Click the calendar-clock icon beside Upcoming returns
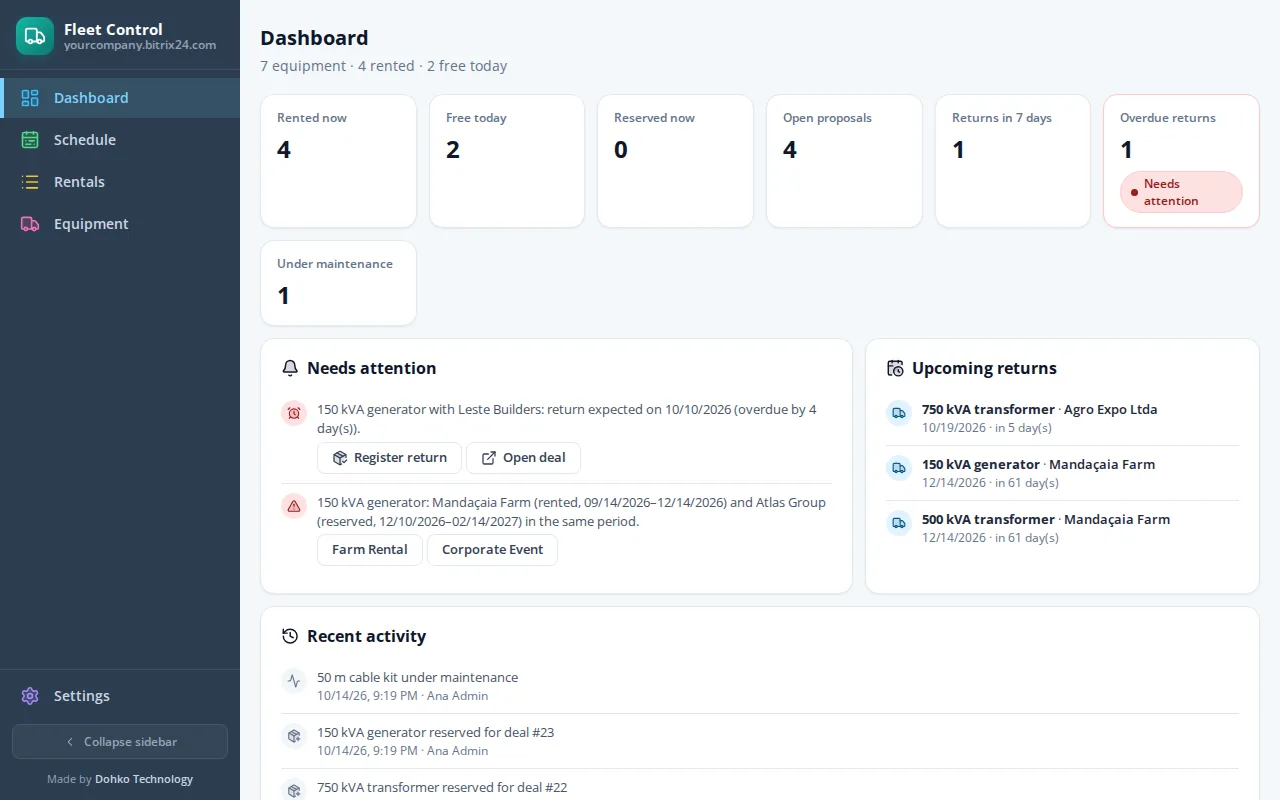1280x800 pixels. click(895, 368)
